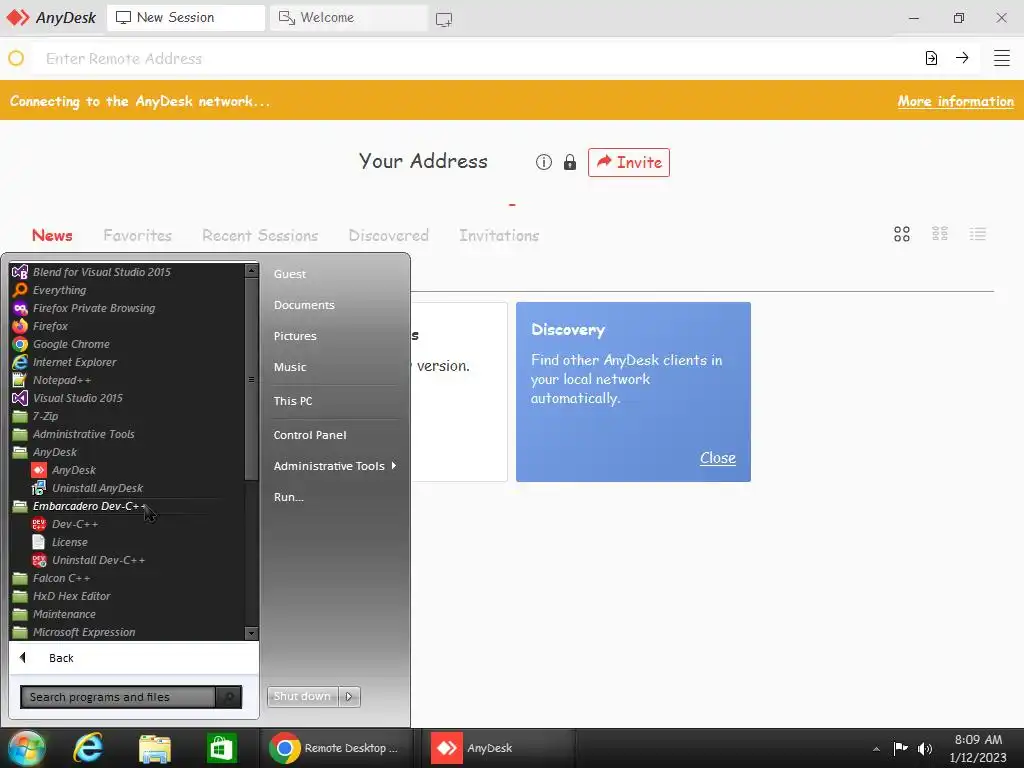Switch to list view icon
The height and width of the screenshot is (768, 1024).
click(978, 234)
